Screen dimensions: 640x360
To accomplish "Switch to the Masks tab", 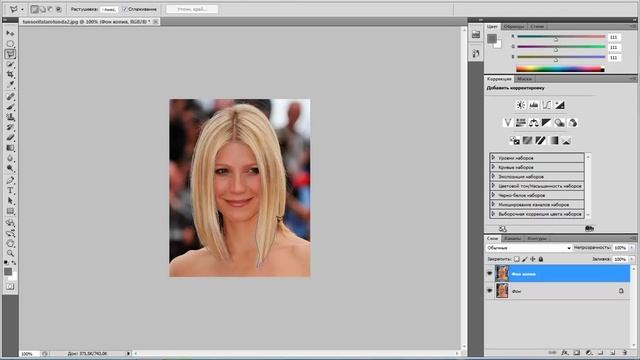I will tap(524, 79).
